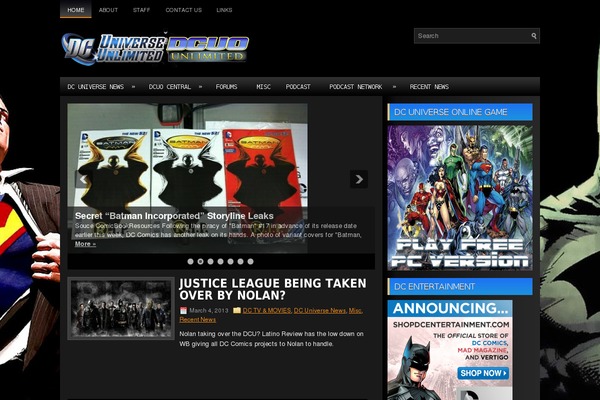Click the Shop Now button in ad
600x400 pixels.
[x=483, y=373]
